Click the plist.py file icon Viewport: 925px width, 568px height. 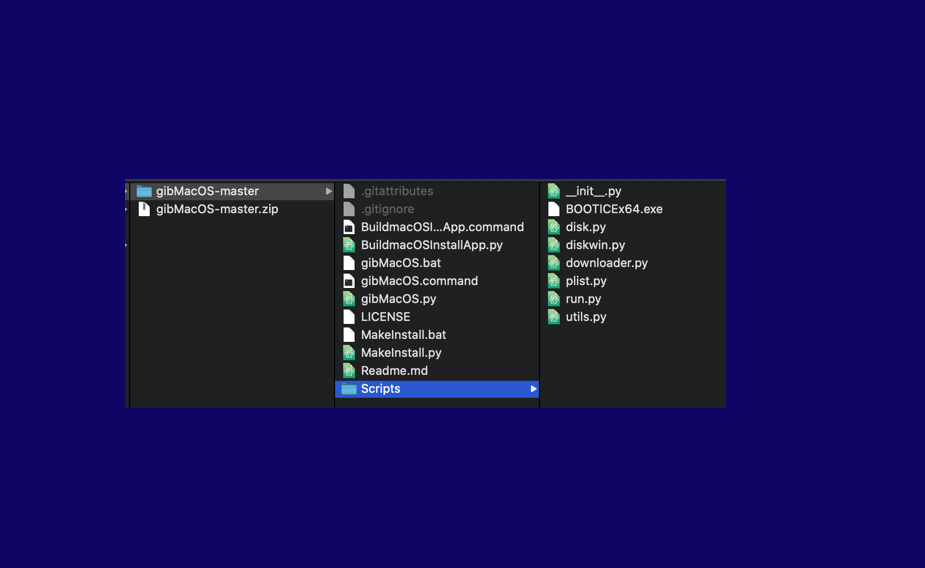[x=553, y=281]
